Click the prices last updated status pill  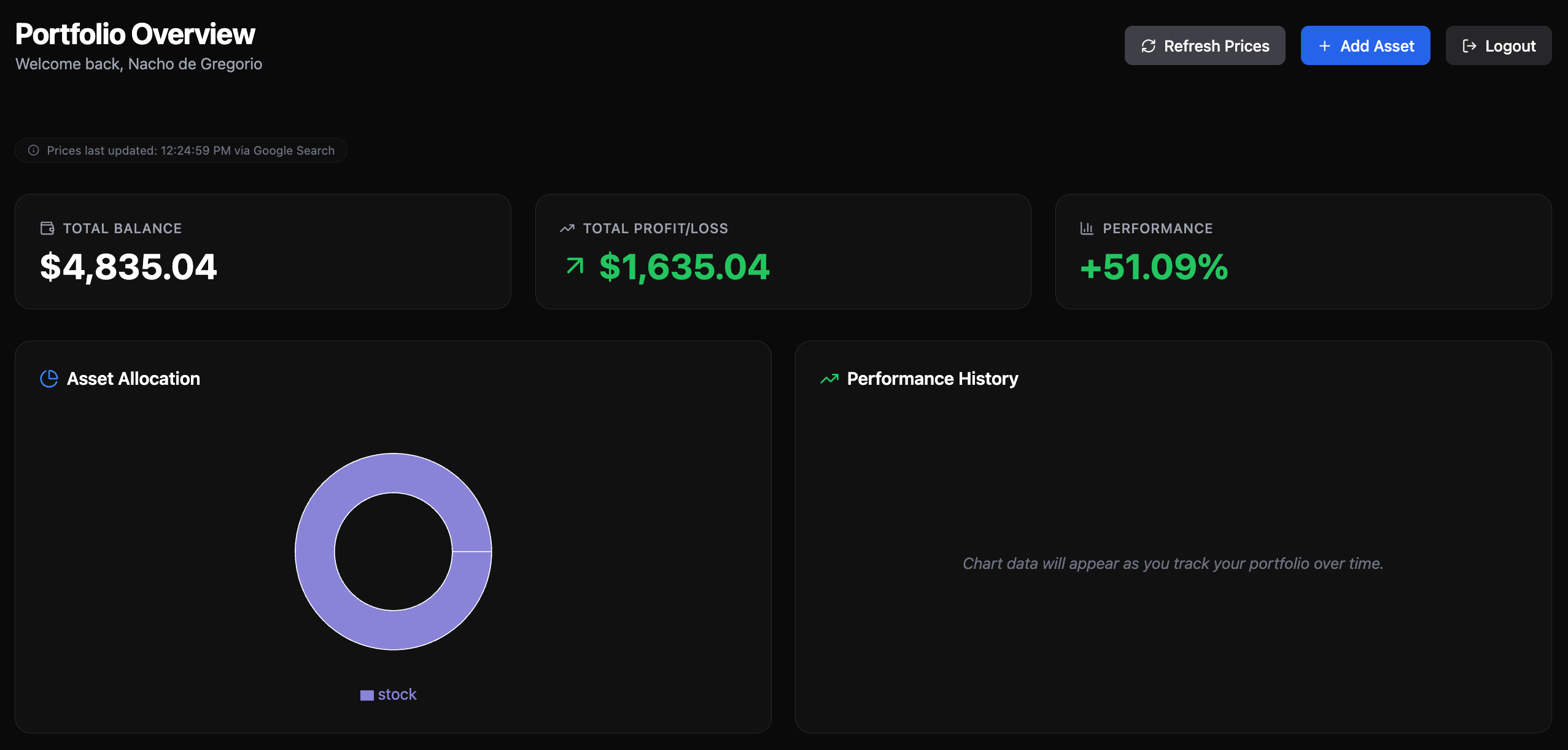tap(181, 150)
